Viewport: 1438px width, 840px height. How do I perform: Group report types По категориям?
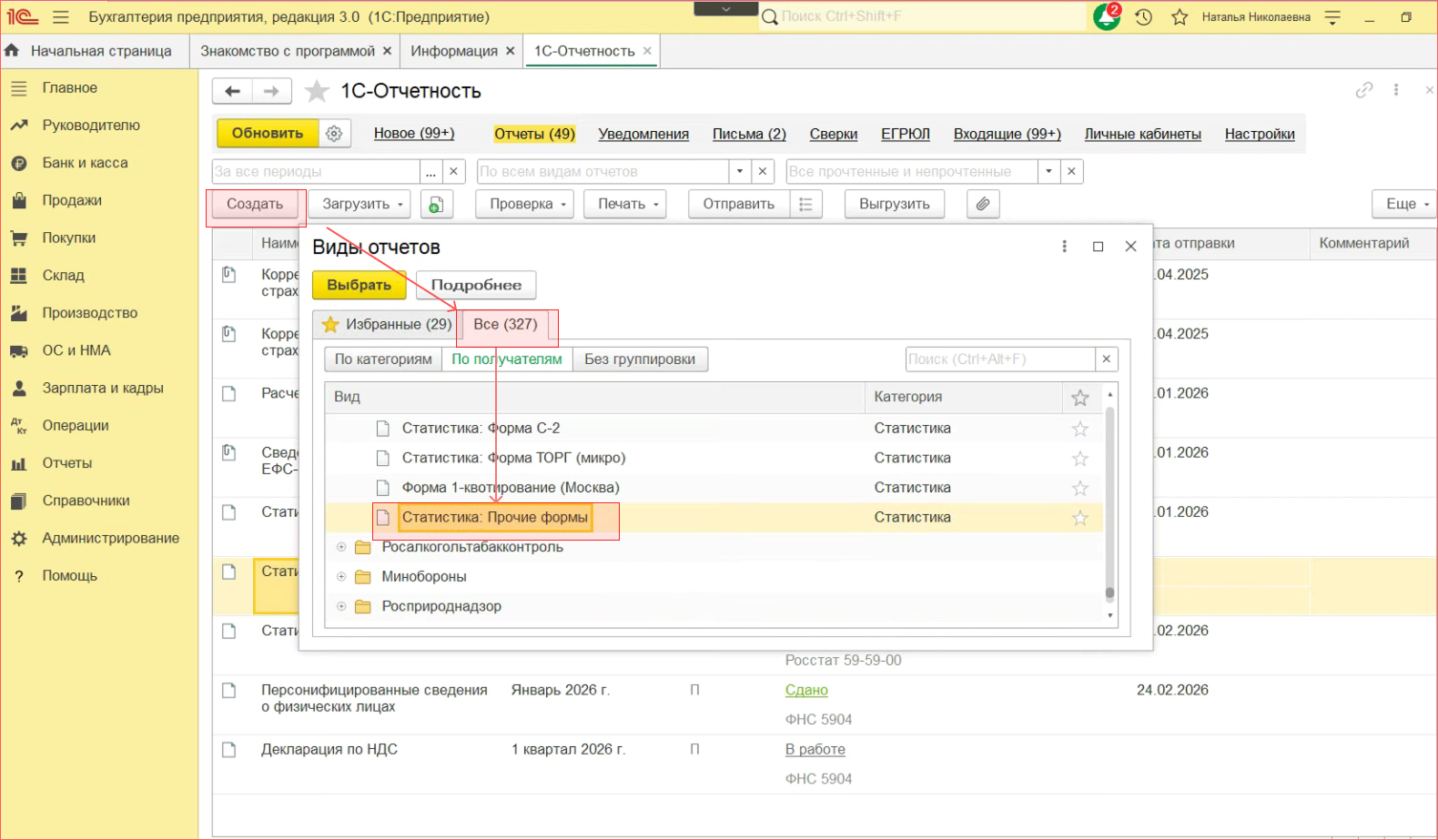[383, 359]
